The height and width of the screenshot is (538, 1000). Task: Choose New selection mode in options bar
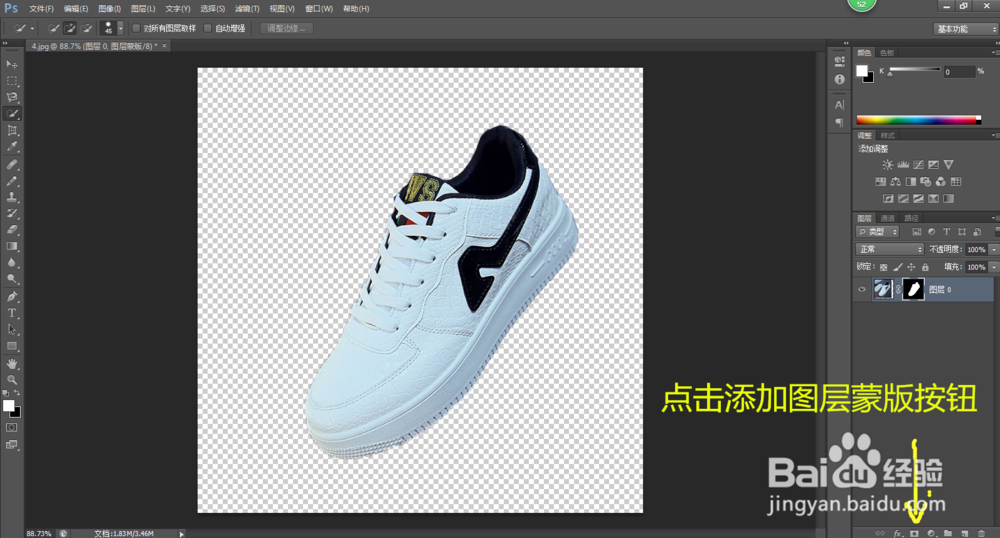tap(54, 28)
